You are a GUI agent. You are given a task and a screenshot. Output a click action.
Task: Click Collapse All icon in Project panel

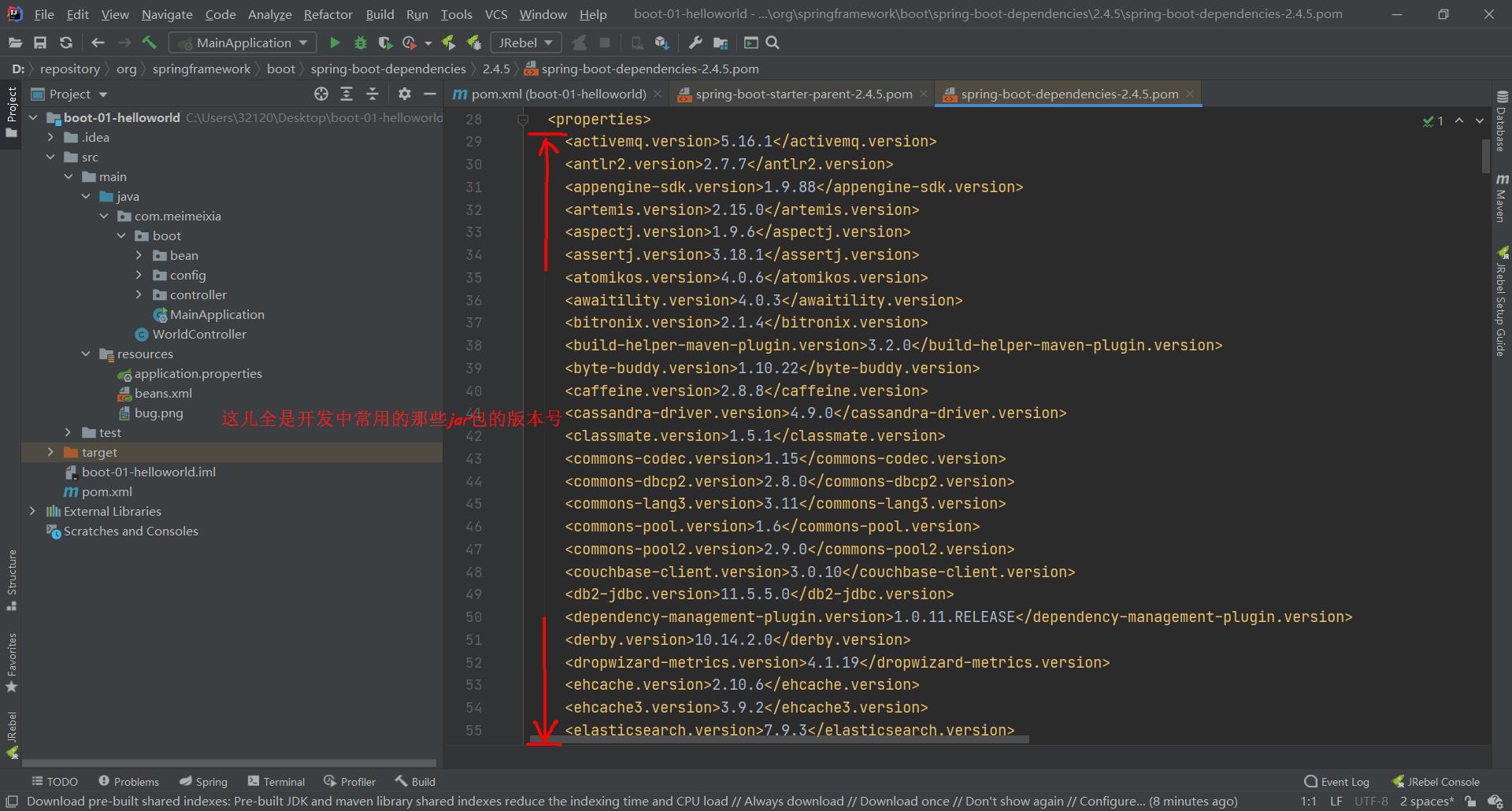(372, 94)
